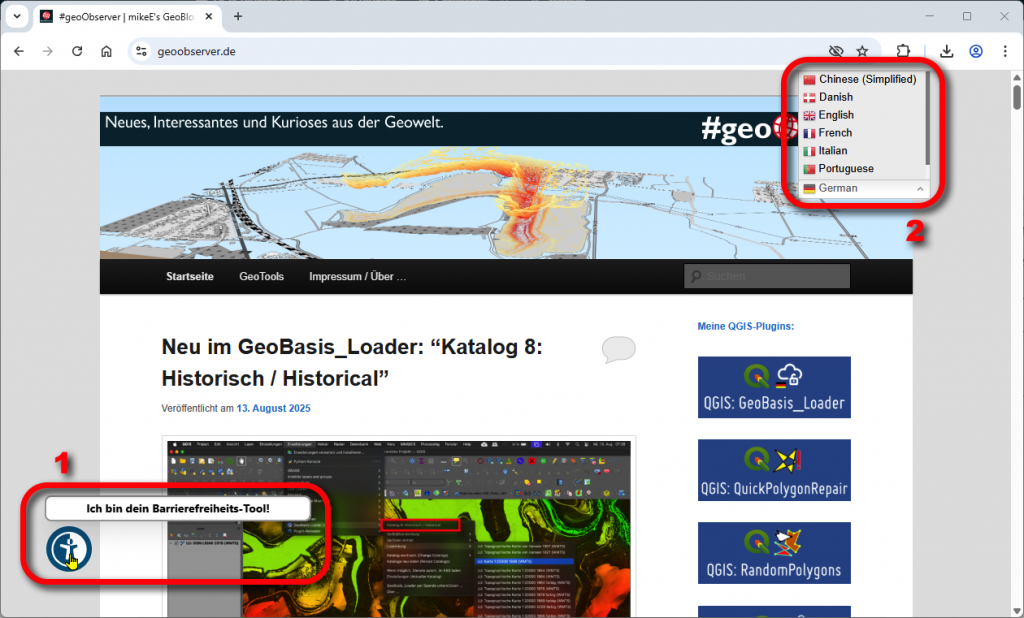Click the page vertical scrollbar thumb
Screen dimensions: 1024x618
click(1017, 97)
